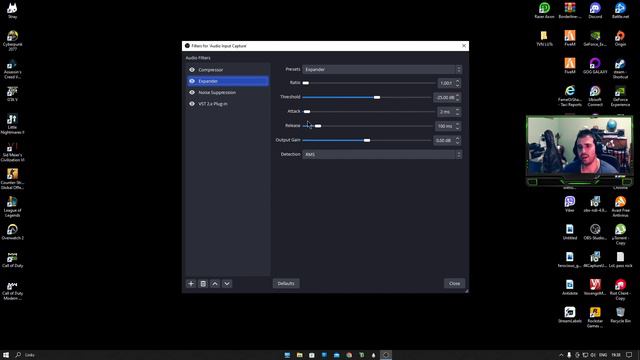Open the Recycle Bin
This screenshot has width=640, height=360.
[620, 315]
